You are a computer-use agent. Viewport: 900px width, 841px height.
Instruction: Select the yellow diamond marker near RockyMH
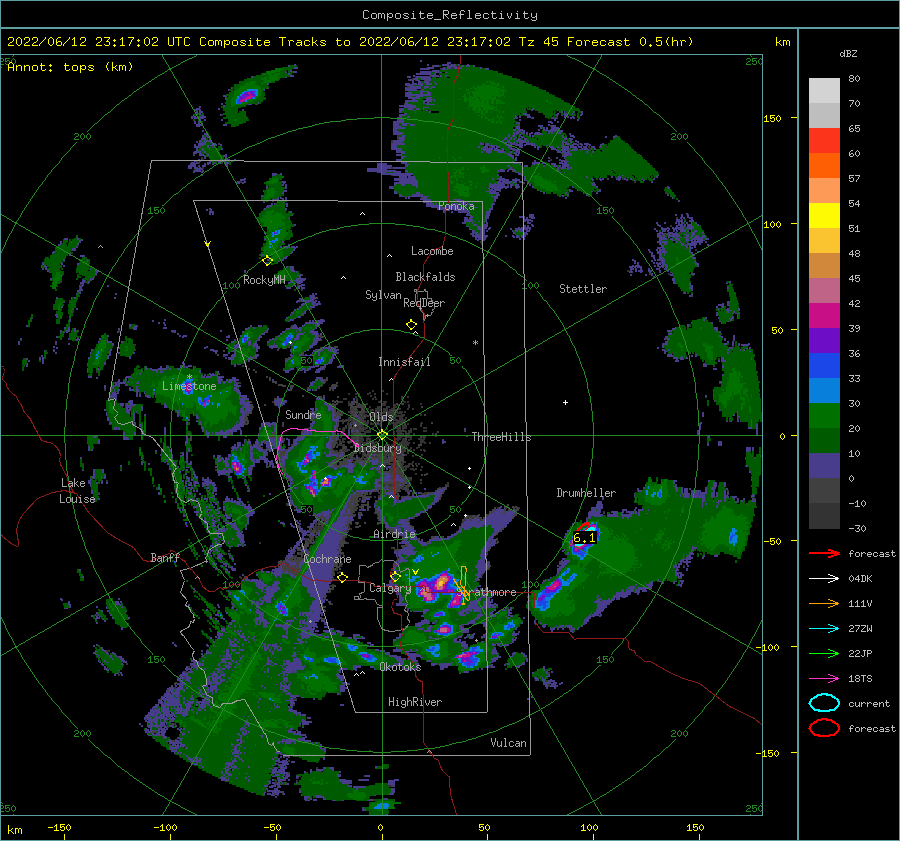pyautogui.click(x=267, y=261)
